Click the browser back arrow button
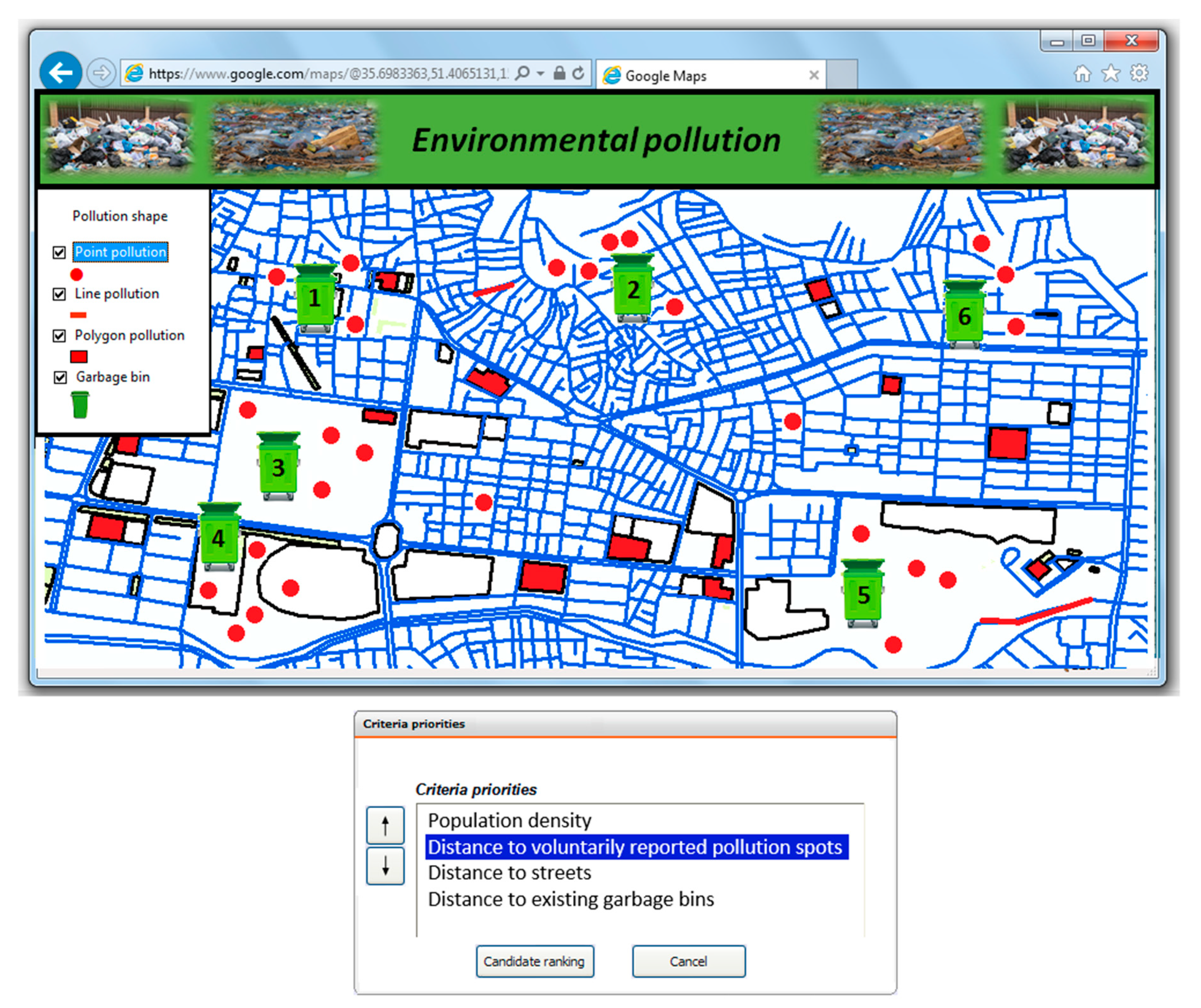 tap(61, 73)
